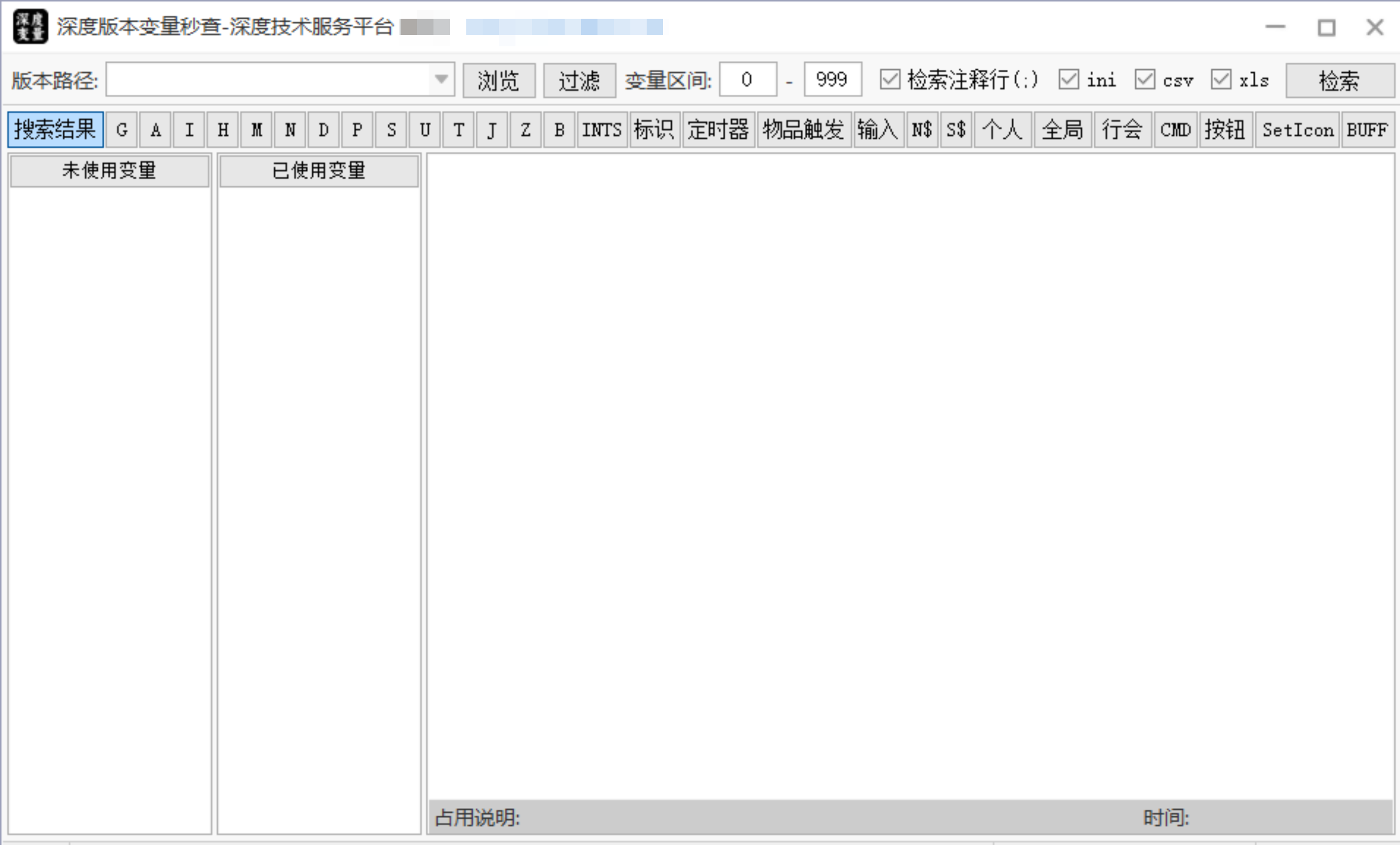Click the 未使用变量 column header
This screenshot has height=845, width=1400.
[x=110, y=171]
